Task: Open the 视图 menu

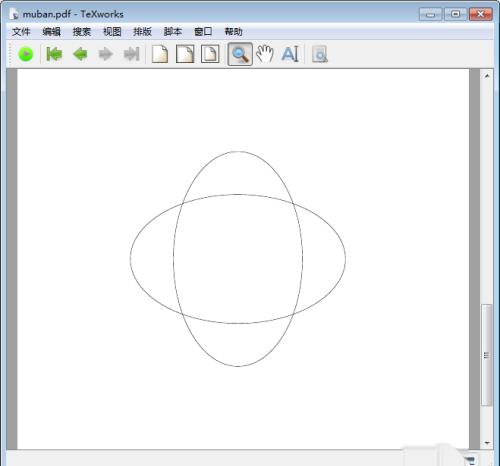Action: [112, 32]
